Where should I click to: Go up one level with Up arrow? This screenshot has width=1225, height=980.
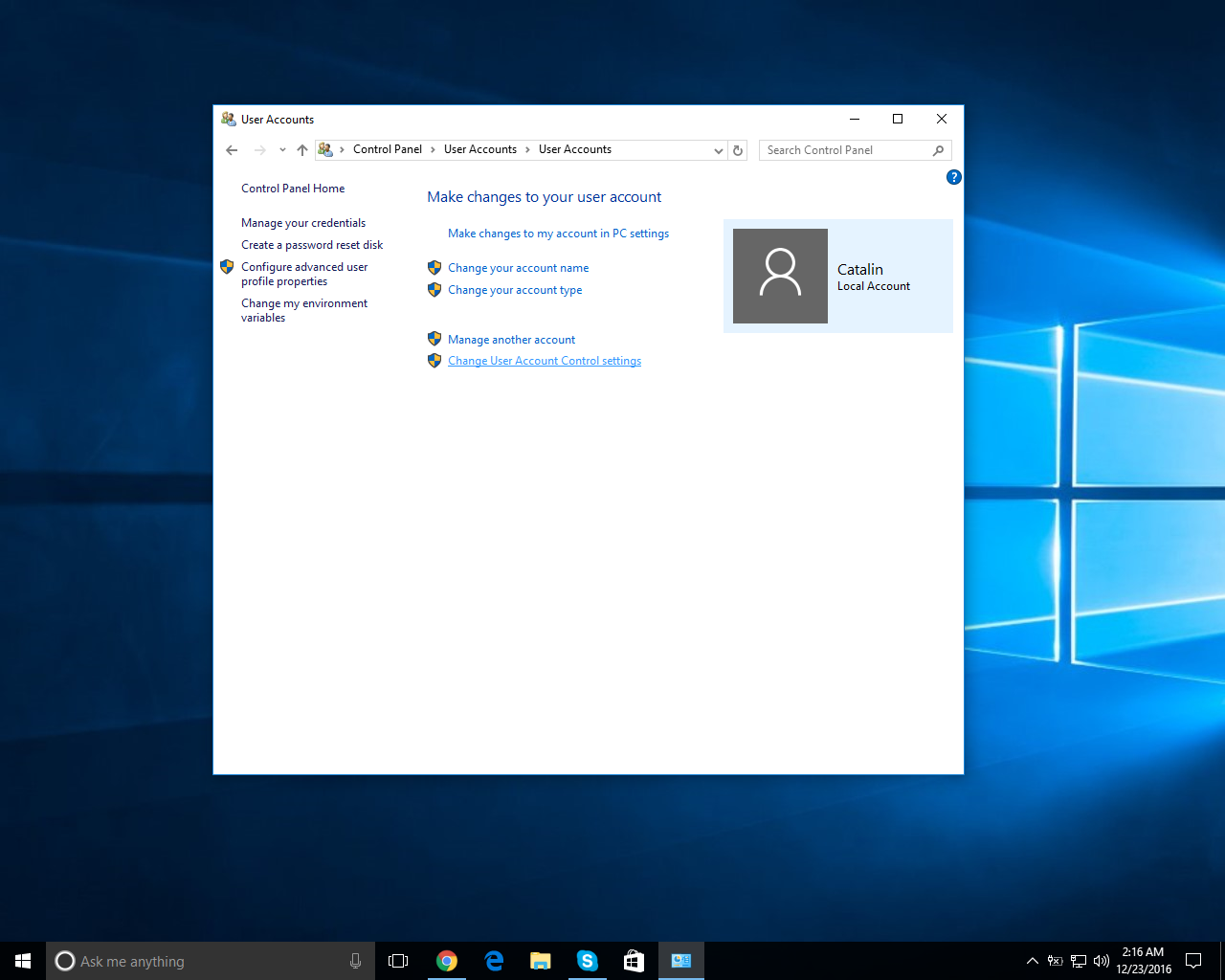[x=302, y=150]
